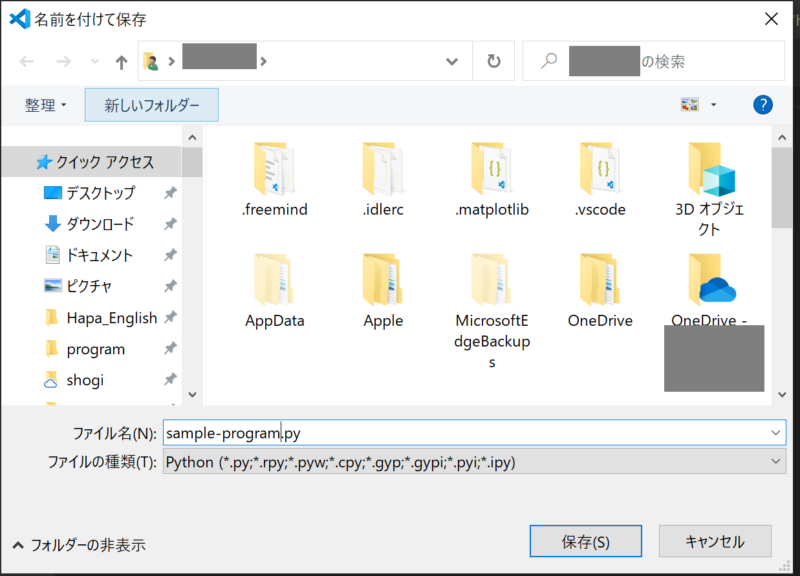Viewport: 800px width, 576px height.
Task: Expand the address bar path history dropdown
Action: [x=452, y=62]
